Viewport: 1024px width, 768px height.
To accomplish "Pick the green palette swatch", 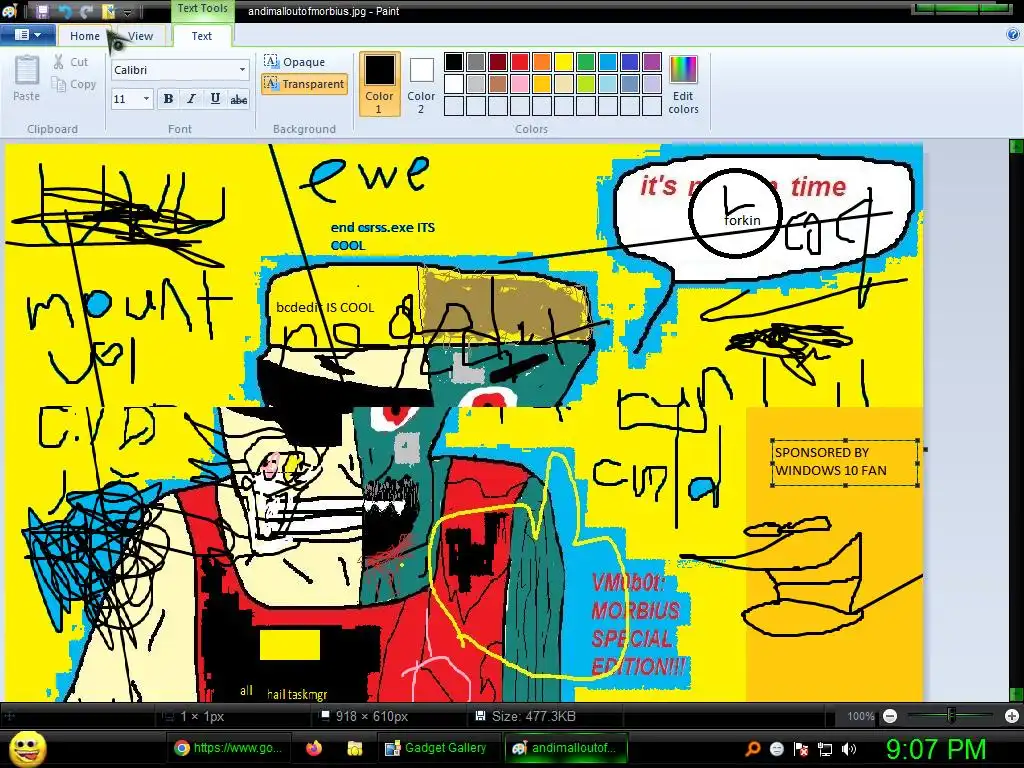I will (586, 62).
